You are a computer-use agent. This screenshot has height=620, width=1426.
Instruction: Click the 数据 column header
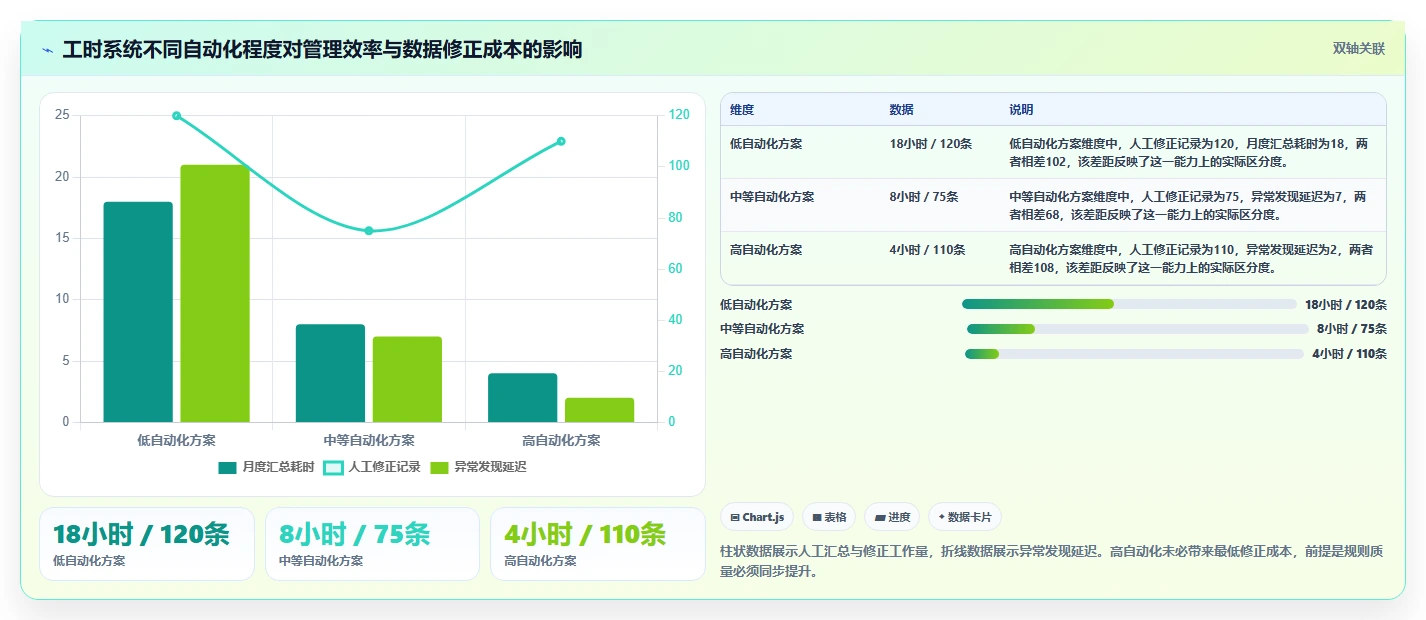coord(901,110)
